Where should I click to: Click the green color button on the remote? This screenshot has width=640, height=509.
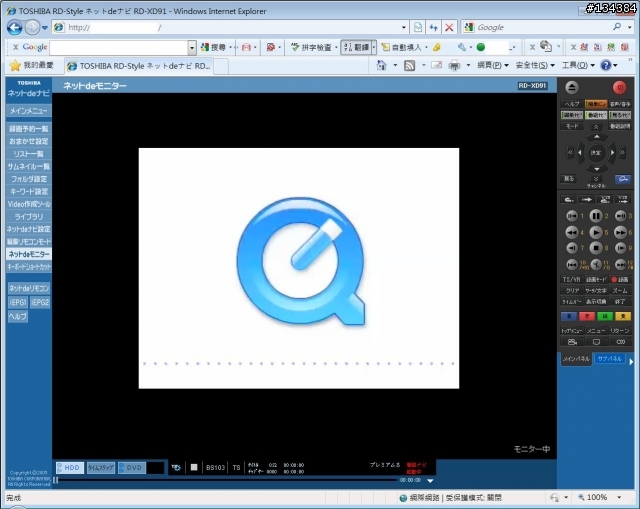coord(605,316)
